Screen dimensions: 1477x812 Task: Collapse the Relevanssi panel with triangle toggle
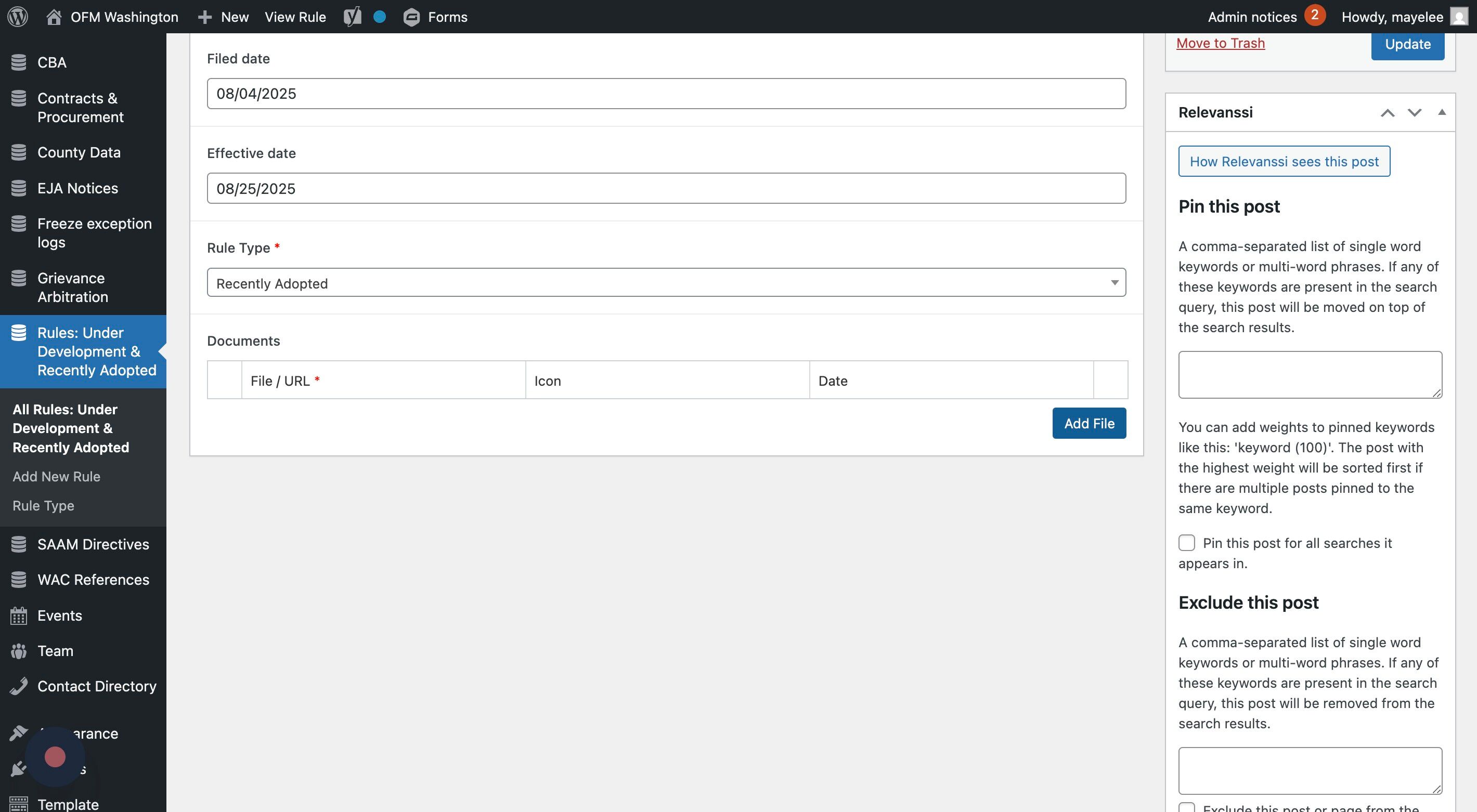(1442, 112)
